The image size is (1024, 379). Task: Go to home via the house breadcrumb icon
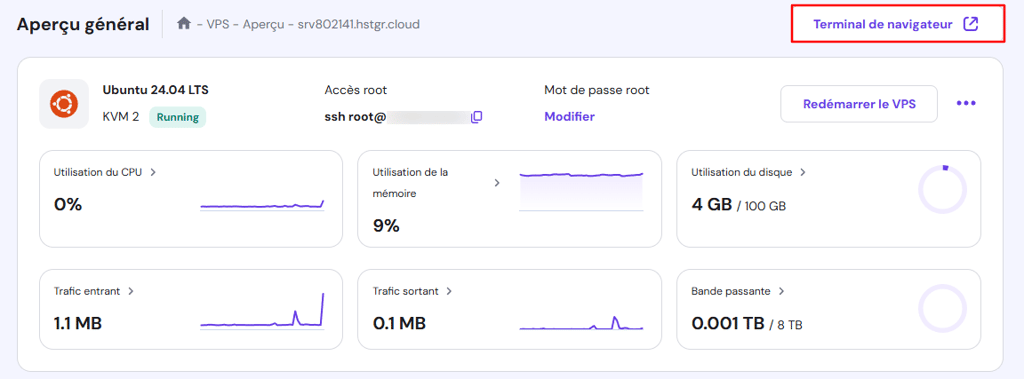click(x=184, y=24)
